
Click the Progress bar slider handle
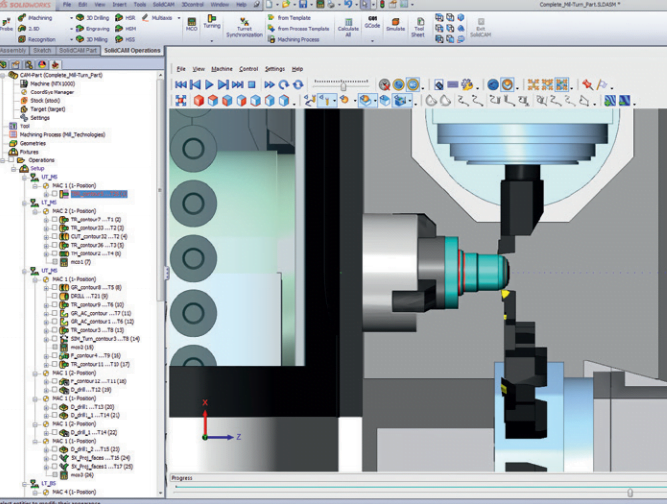pos(630,493)
